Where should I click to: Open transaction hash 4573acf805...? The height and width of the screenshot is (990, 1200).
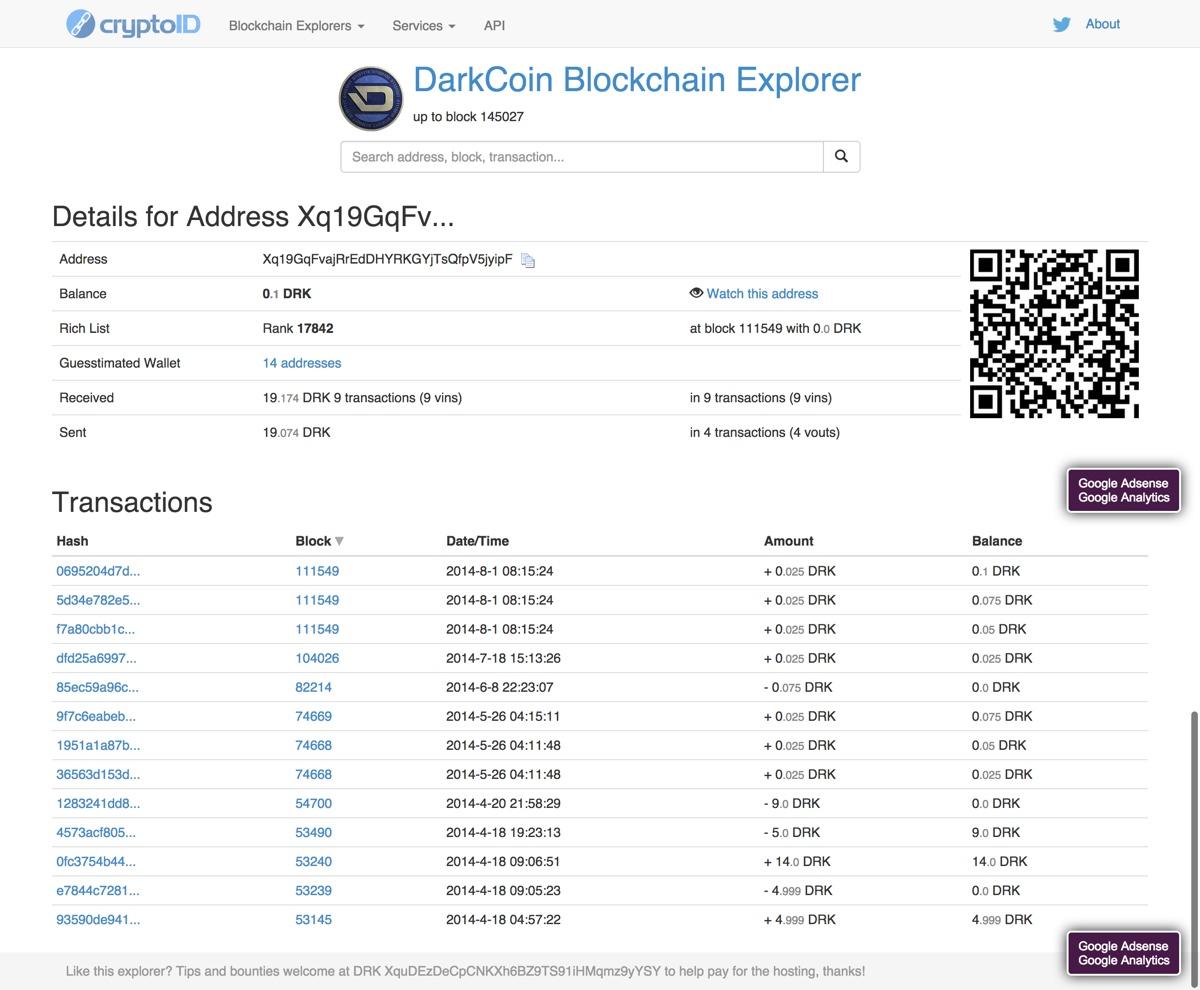tap(96, 832)
